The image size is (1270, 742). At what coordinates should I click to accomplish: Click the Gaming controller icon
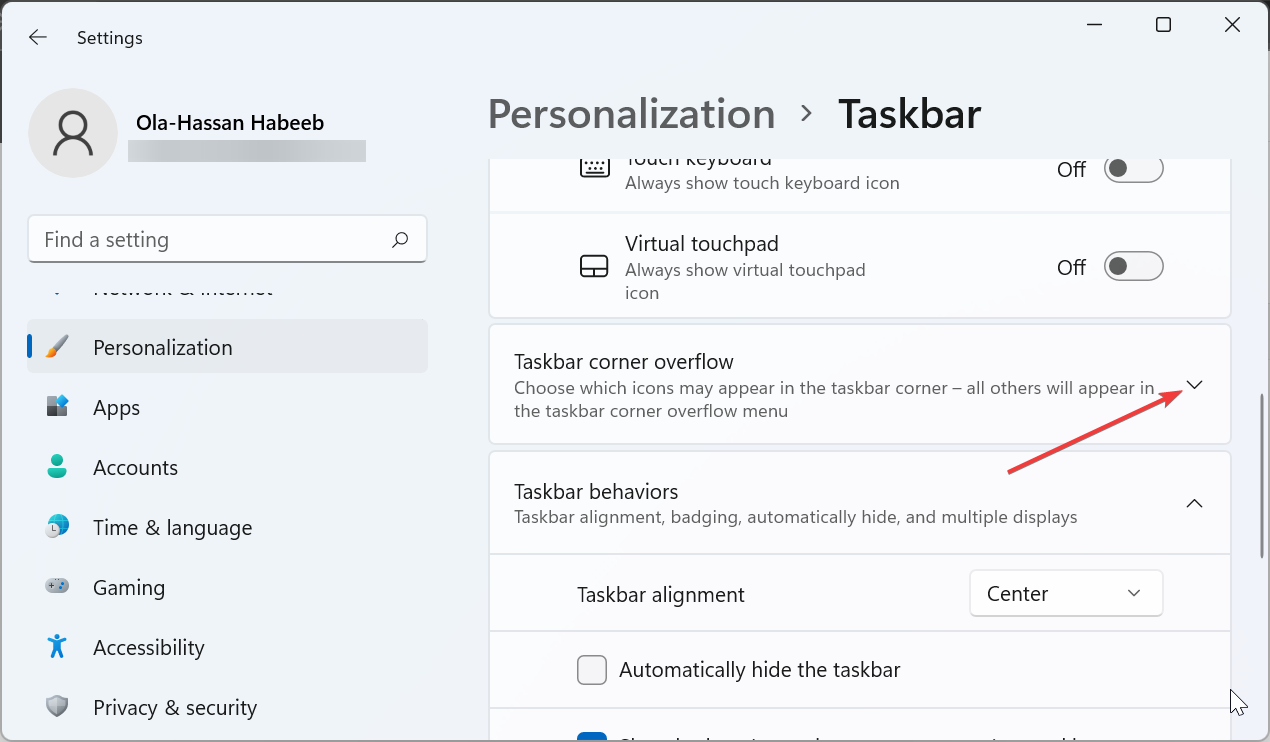point(57,587)
